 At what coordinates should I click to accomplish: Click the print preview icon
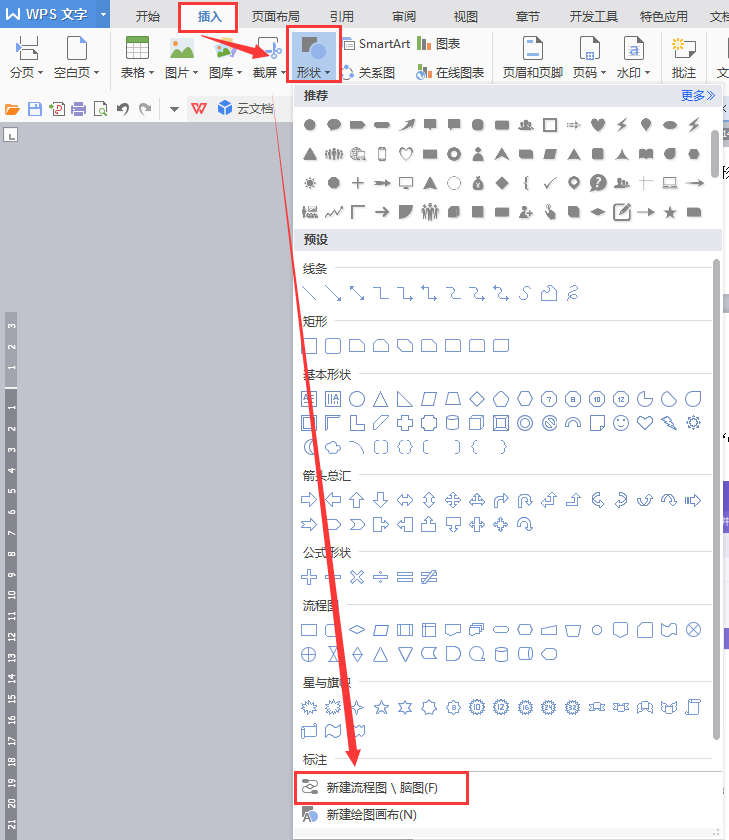click(x=100, y=109)
